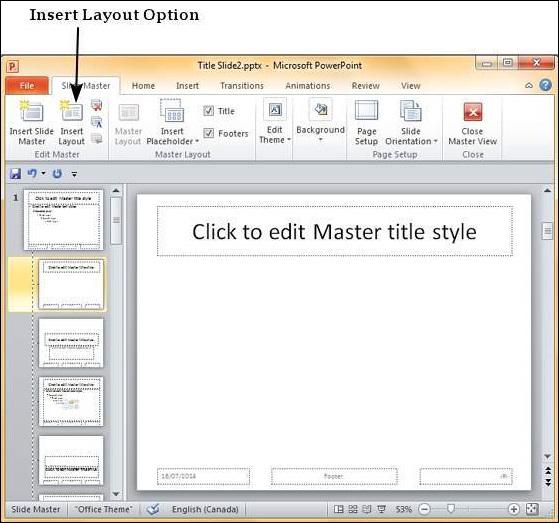This screenshot has height=523, width=559.
Task: Open PowerPoint Help question mark
Action: (545, 85)
